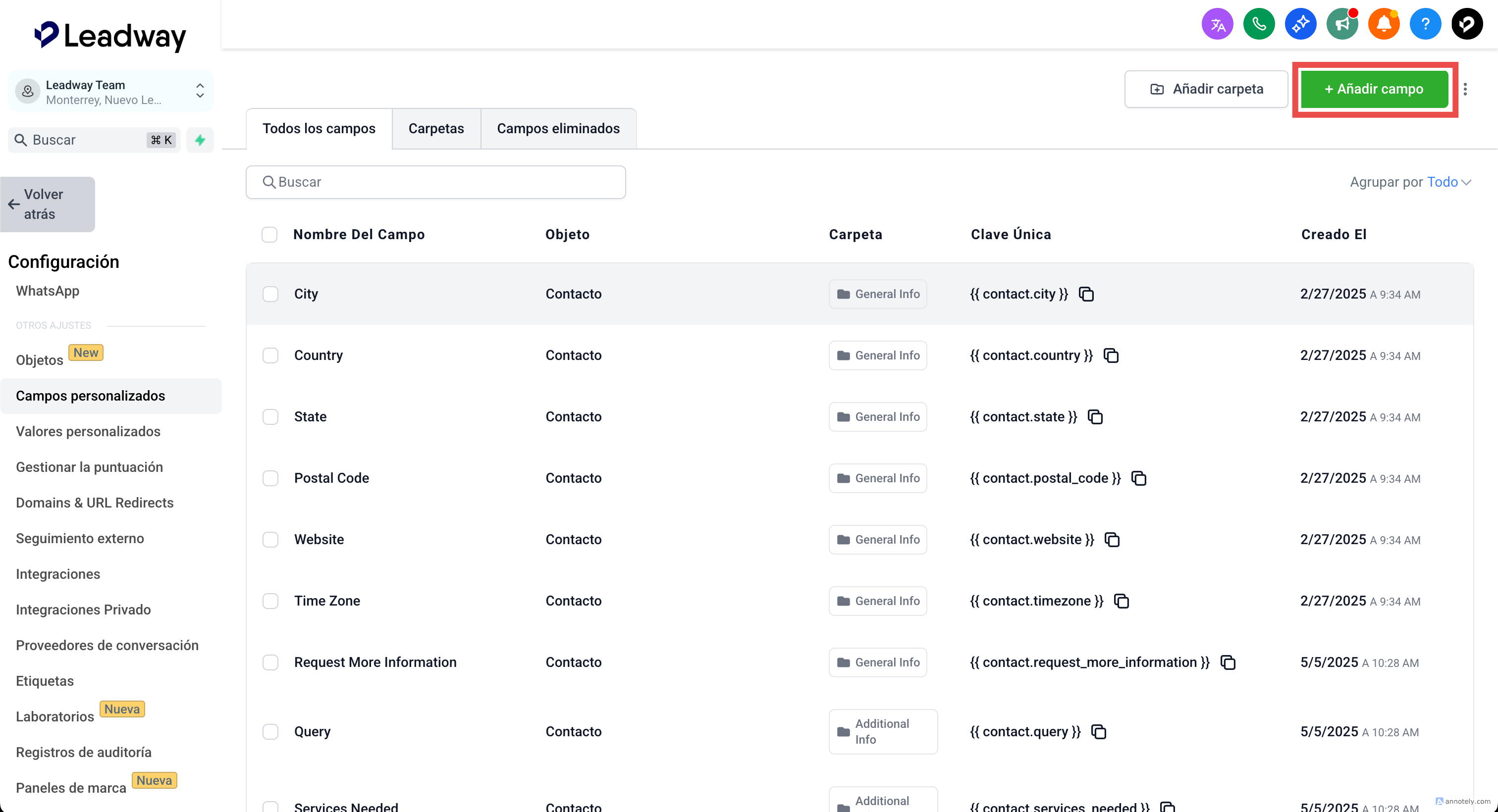Click the custom fields Buscar search box
Screen dimensions: 1498x812
click(x=436, y=183)
